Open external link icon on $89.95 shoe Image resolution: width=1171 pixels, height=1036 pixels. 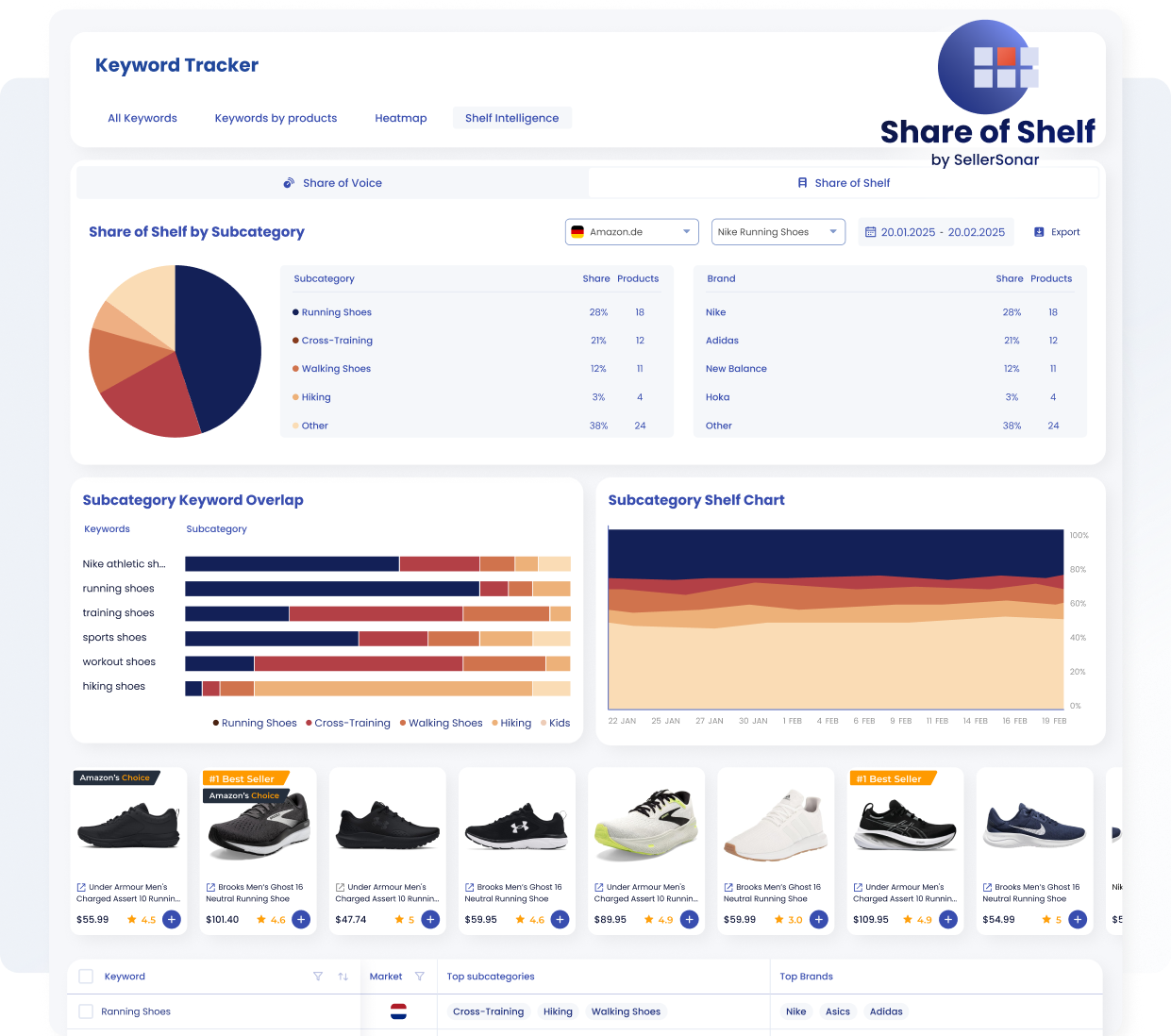(x=599, y=887)
